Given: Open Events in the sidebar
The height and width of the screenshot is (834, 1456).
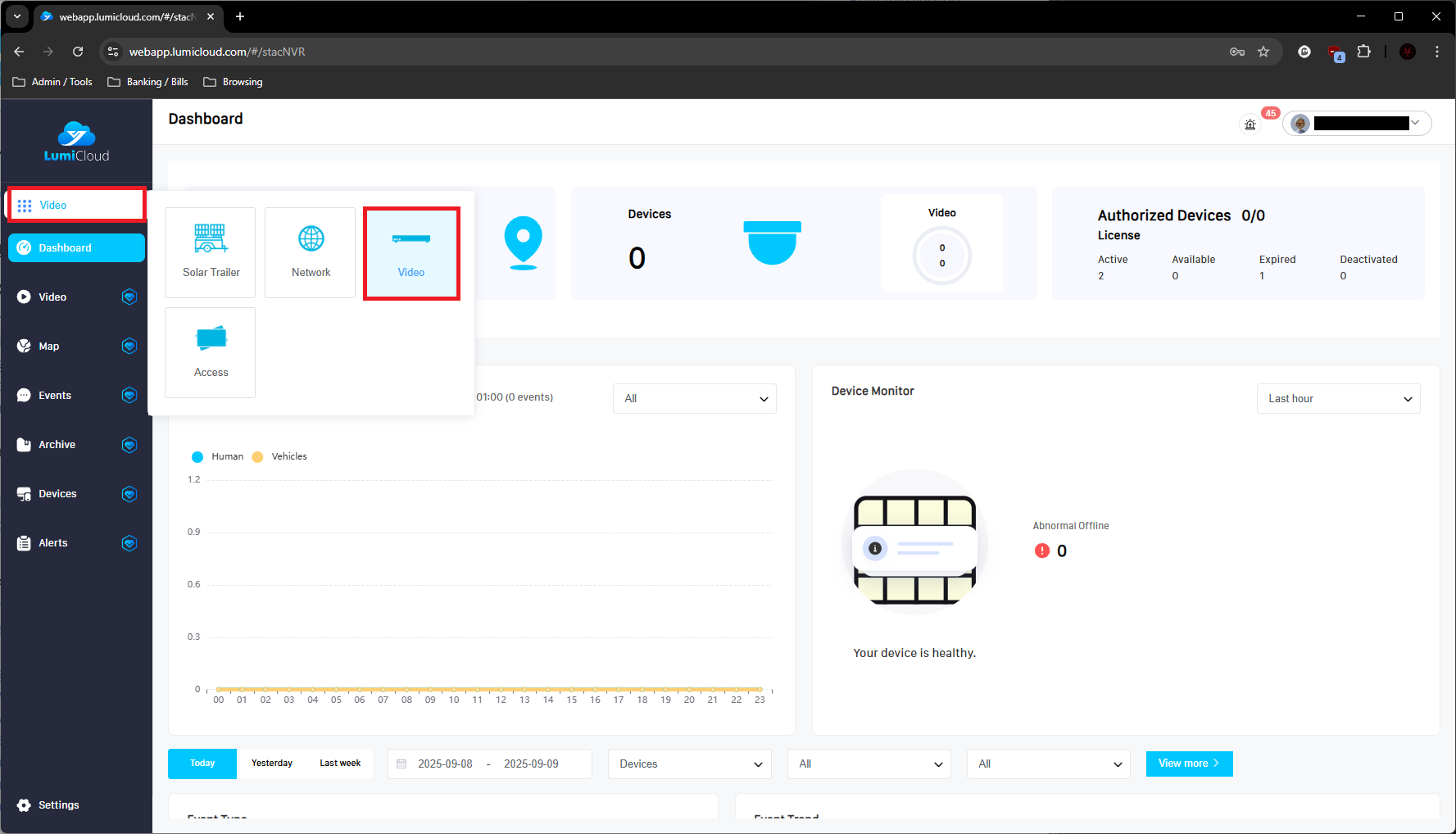Looking at the screenshot, I should 55,396.
